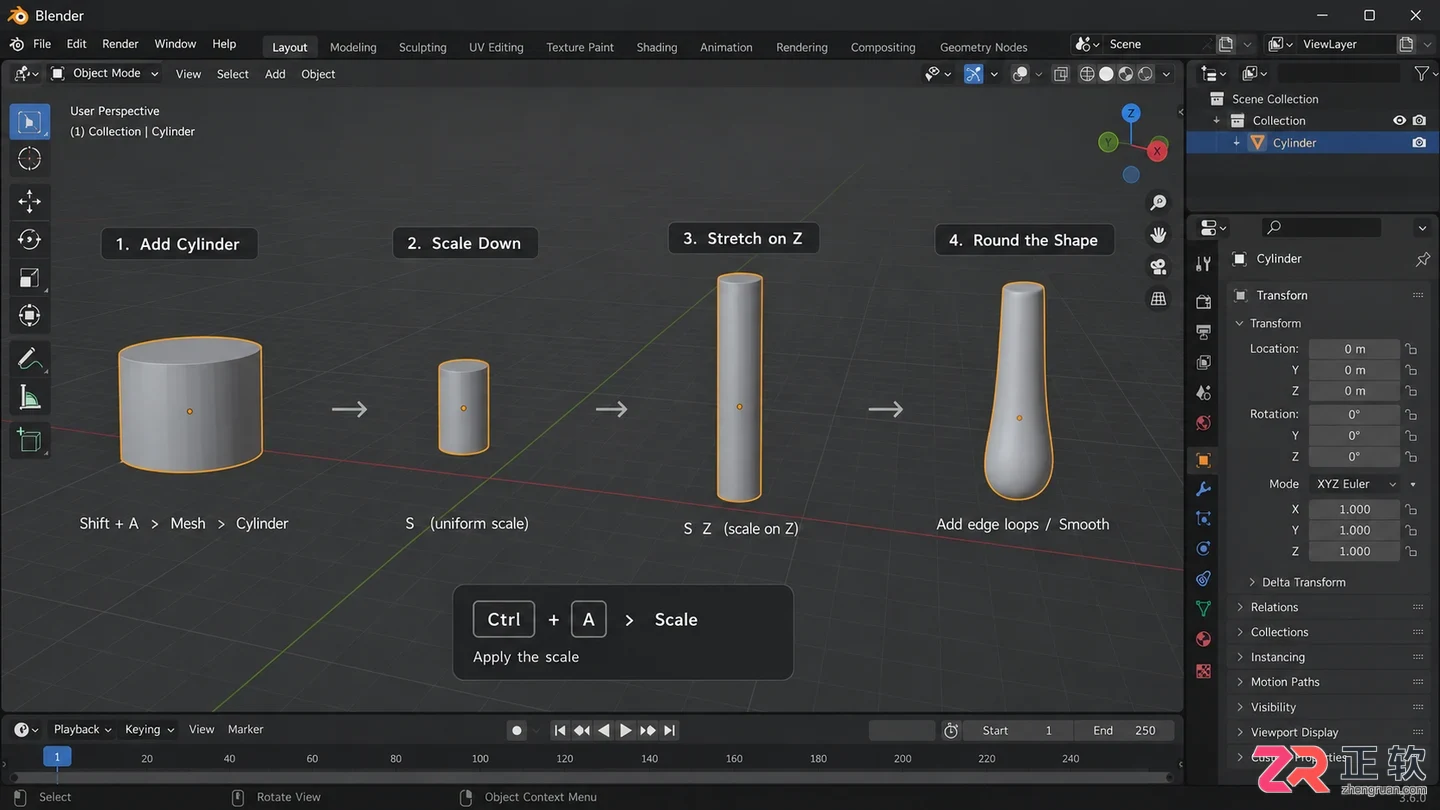Click the current frame marker 1
This screenshot has height=810, width=1440.
pyautogui.click(x=57, y=757)
